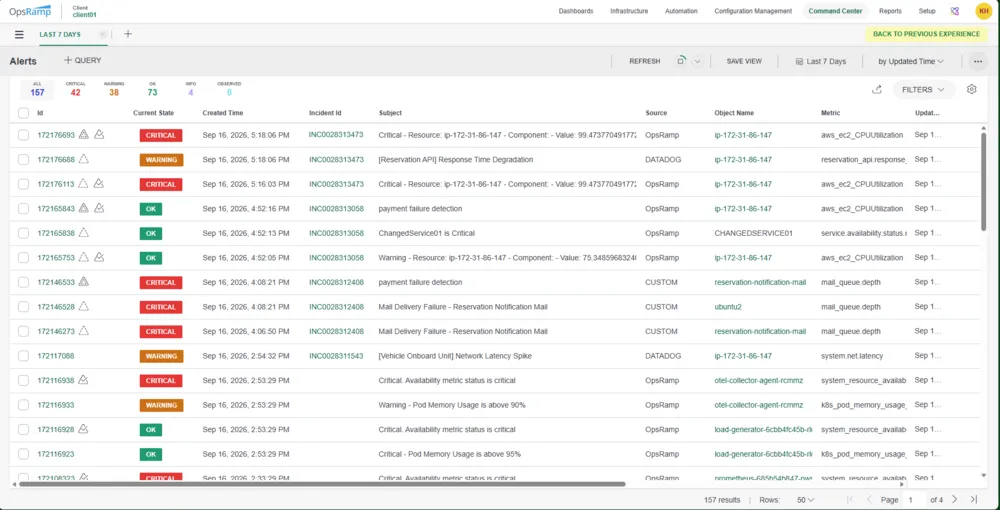Expand the FILTERS dropdown

pyautogui.click(x=923, y=90)
